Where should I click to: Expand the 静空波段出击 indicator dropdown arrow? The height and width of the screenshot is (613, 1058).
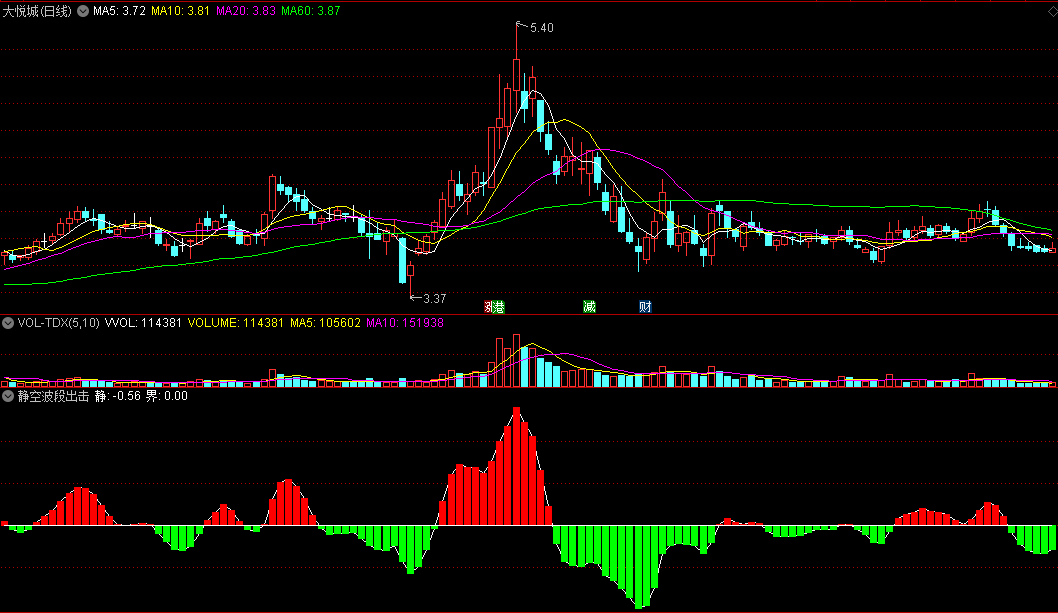click(8, 396)
